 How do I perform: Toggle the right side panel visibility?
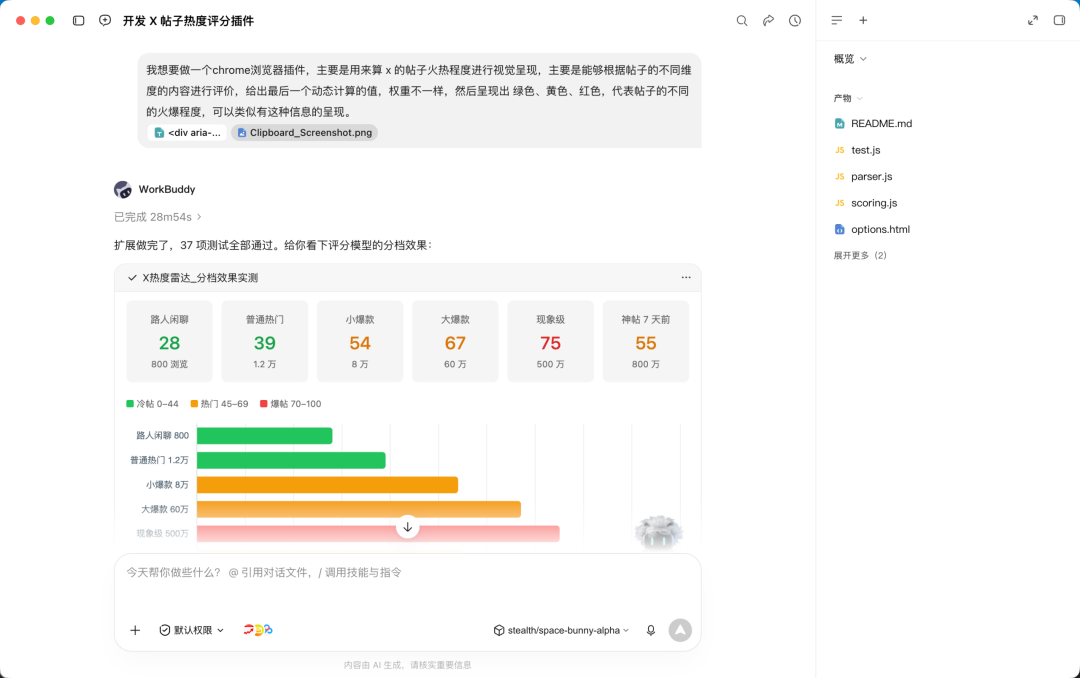[1059, 21]
